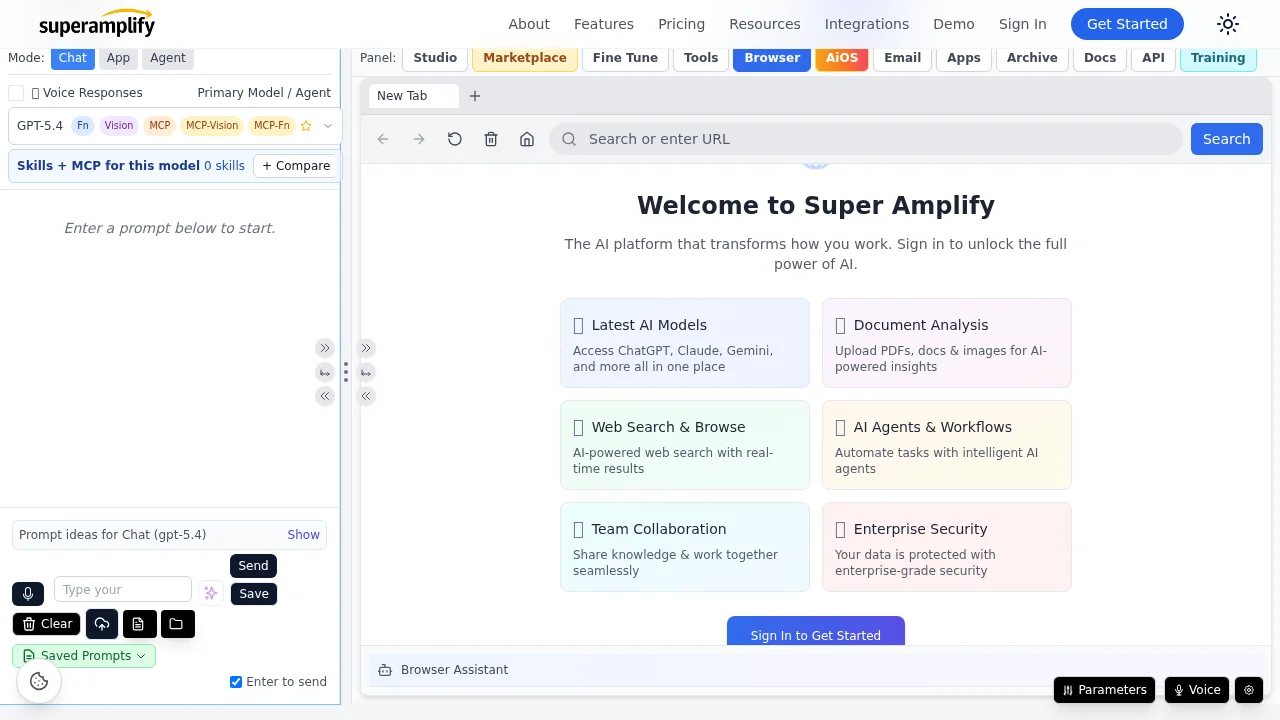The image size is (1280, 720).
Task: Open the gear settings icon bottom right
Action: [x=1248, y=690]
